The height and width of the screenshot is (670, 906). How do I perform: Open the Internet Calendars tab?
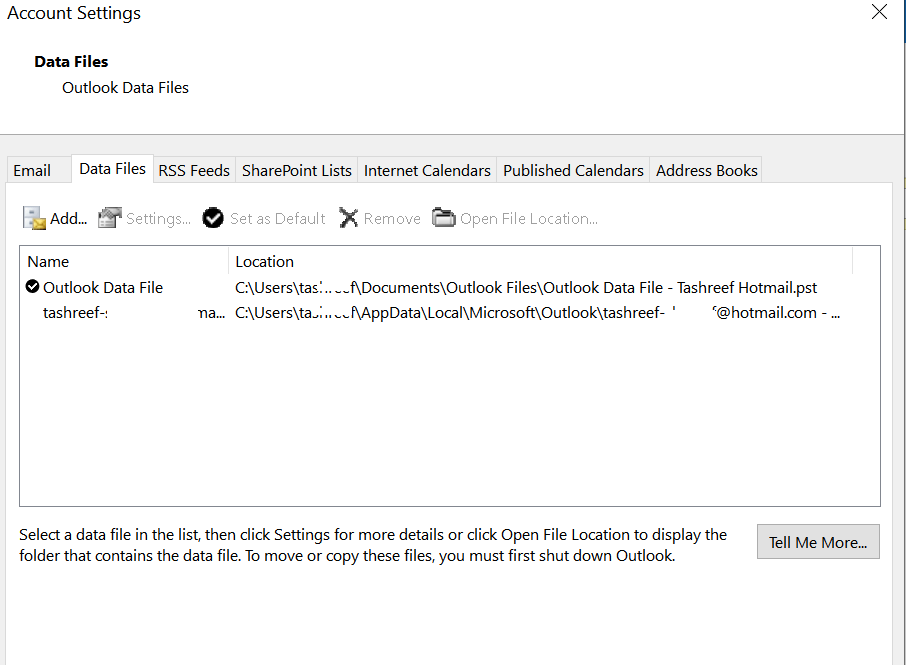427,170
